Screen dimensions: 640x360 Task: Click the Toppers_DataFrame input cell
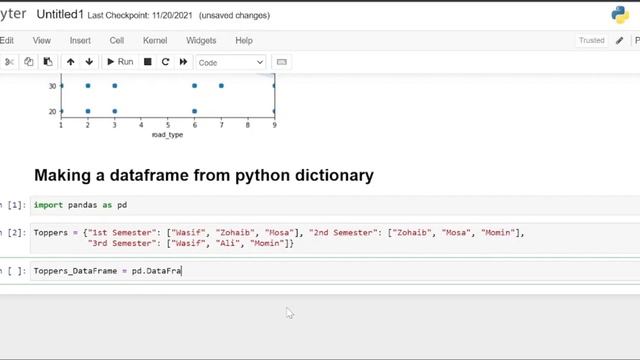(x=335, y=271)
